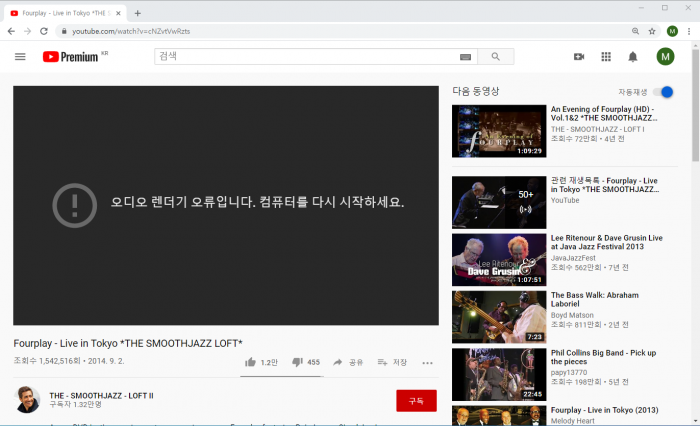
Task: Open Chrome profile M icon
Action: pos(672,31)
